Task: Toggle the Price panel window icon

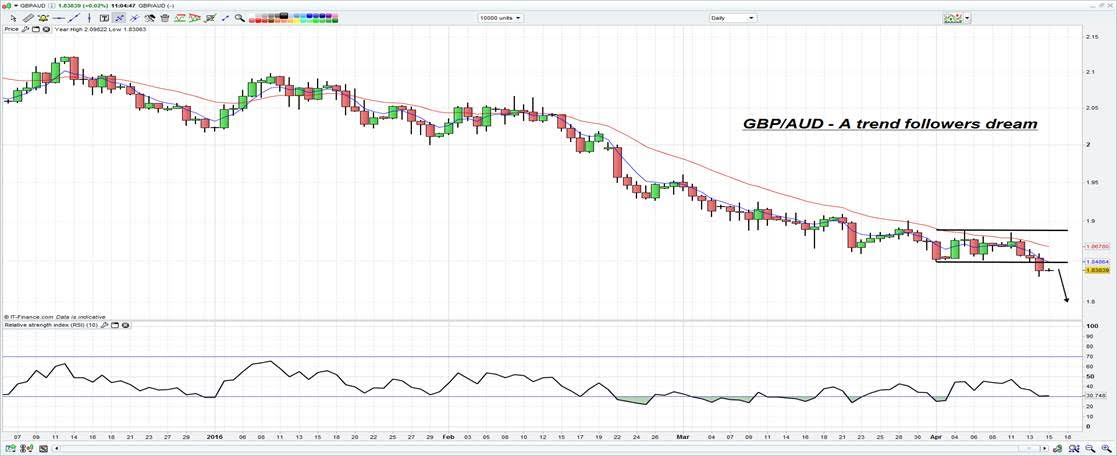Action: (x=36, y=29)
